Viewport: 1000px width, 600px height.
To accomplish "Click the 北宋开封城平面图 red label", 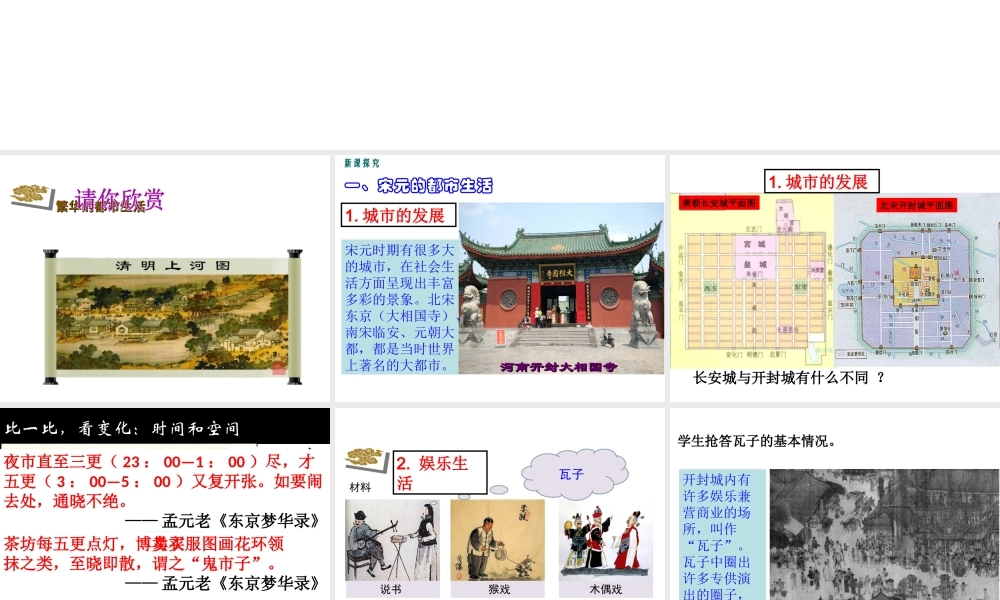I will coord(916,205).
